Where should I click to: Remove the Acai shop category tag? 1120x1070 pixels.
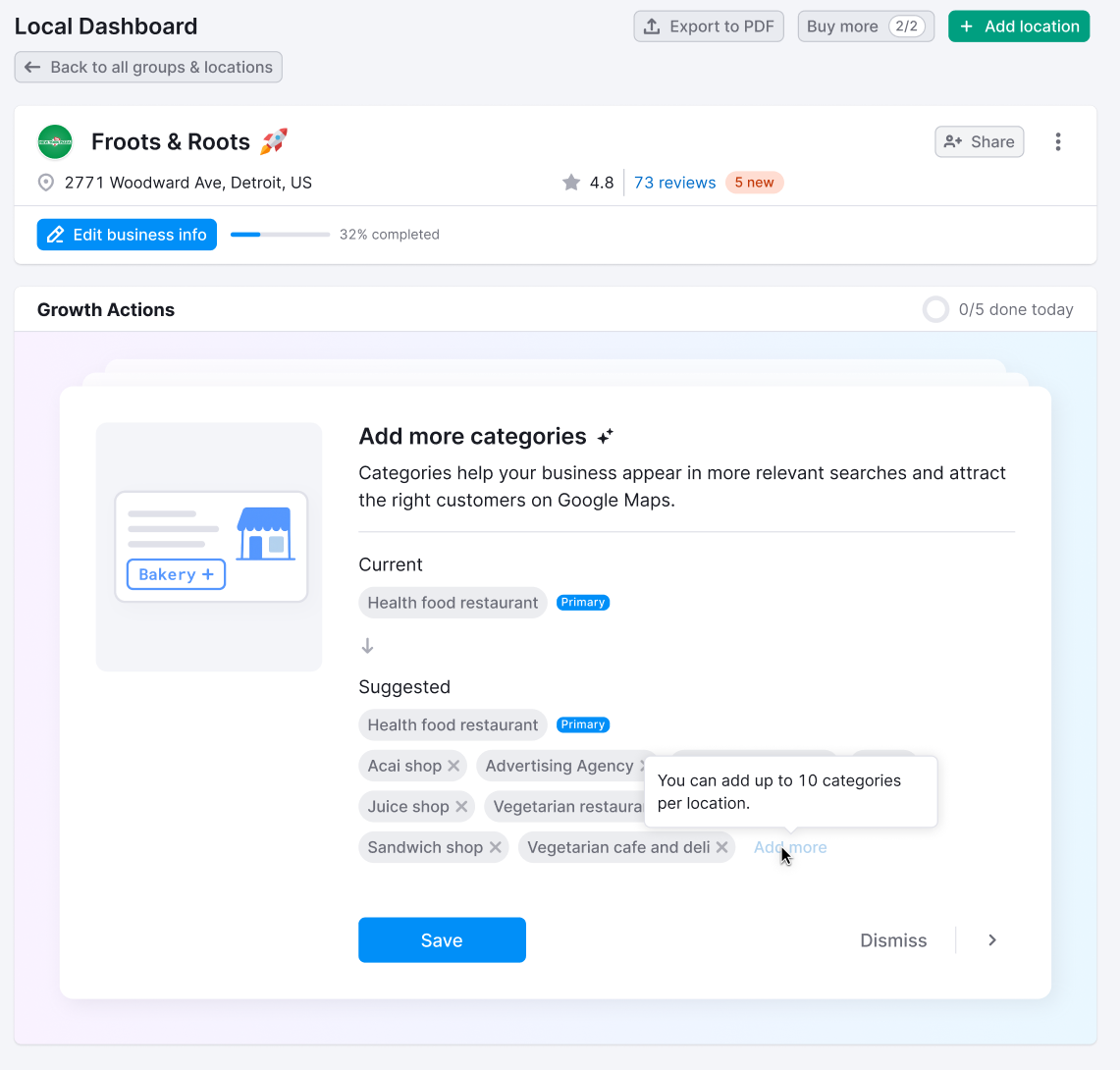[x=453, y=766]
